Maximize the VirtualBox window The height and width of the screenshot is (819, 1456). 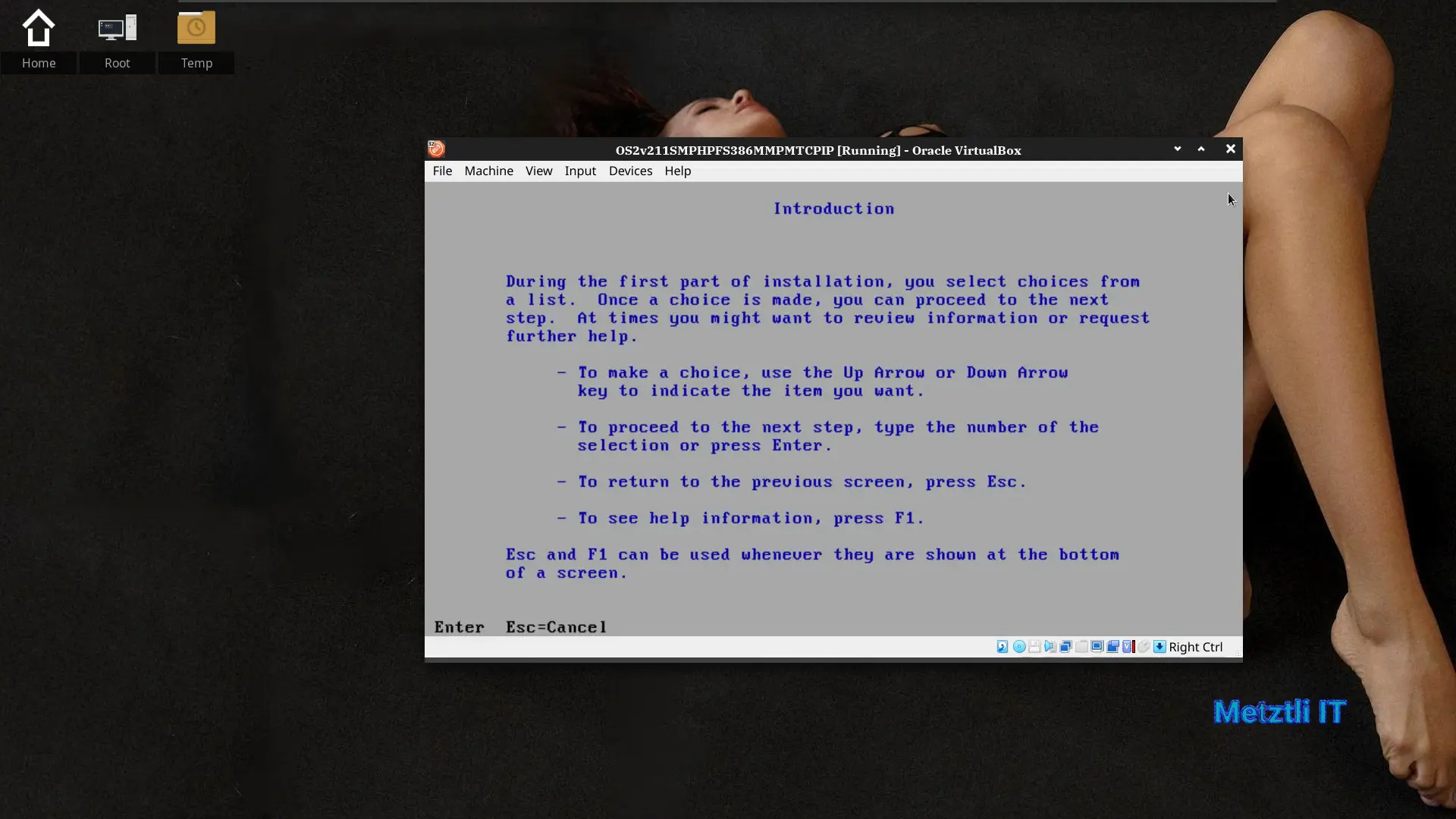tap(1201, 149)
